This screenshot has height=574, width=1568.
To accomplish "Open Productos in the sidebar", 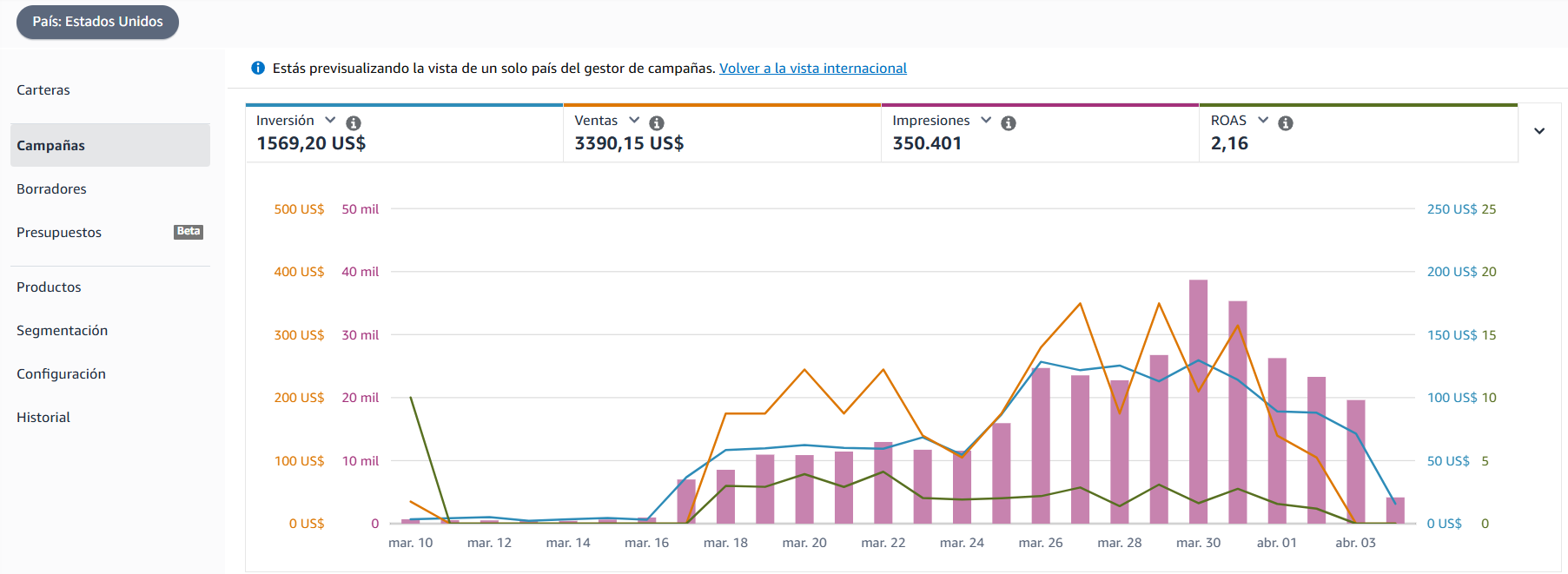I will pyautogui.click(x=49, y=287).
